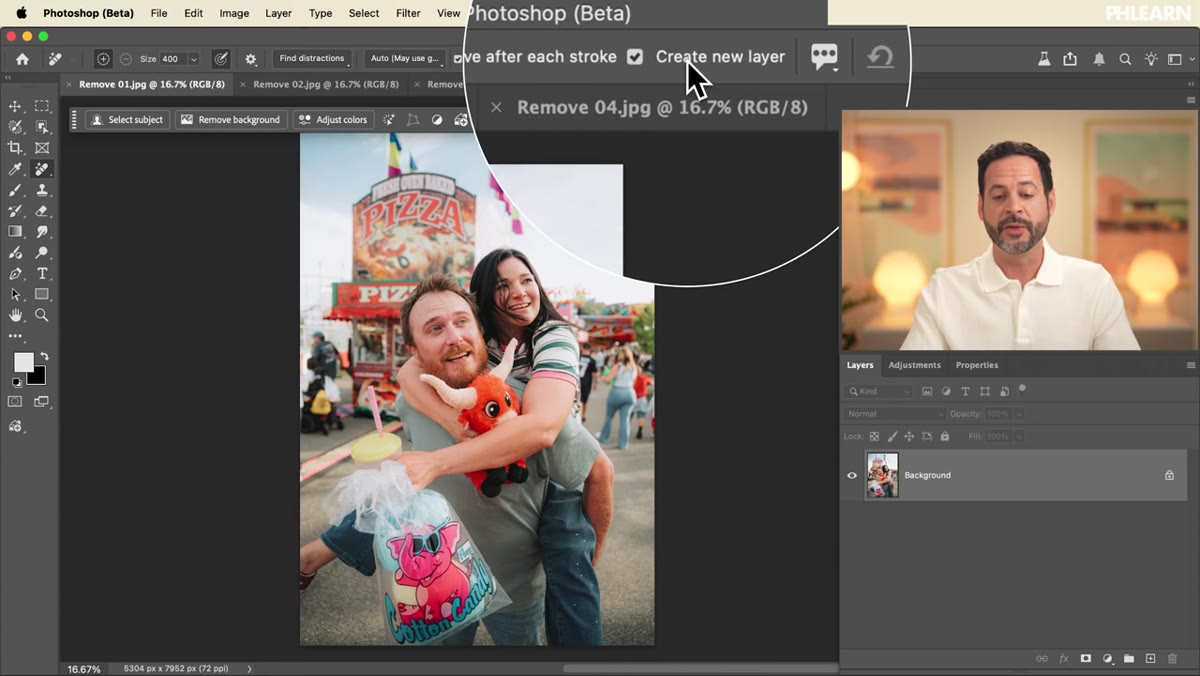Enable subtract-from-stroke minus mode
Viewport: 1200px width, 676px height.
point(126,59)
